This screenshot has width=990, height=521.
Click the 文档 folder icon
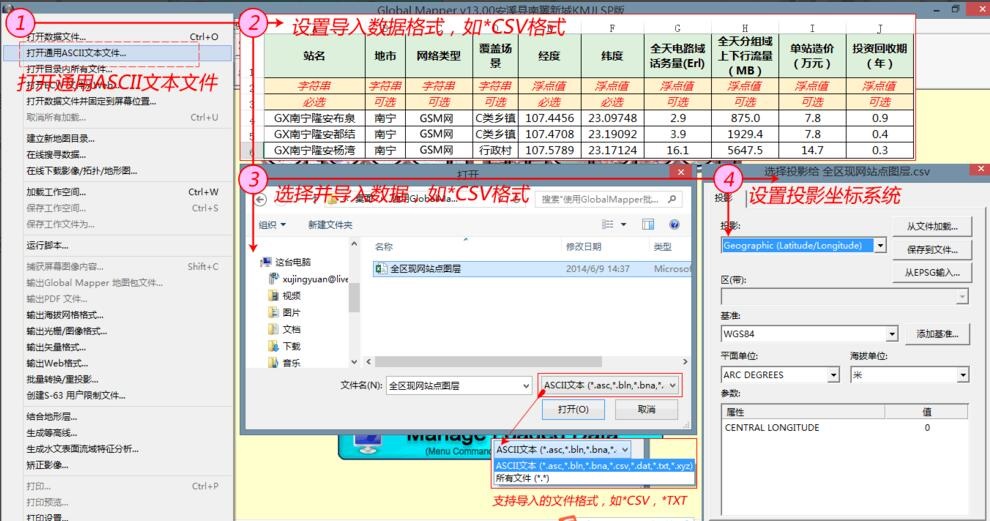pyautogui.click(x=273, y=329)
